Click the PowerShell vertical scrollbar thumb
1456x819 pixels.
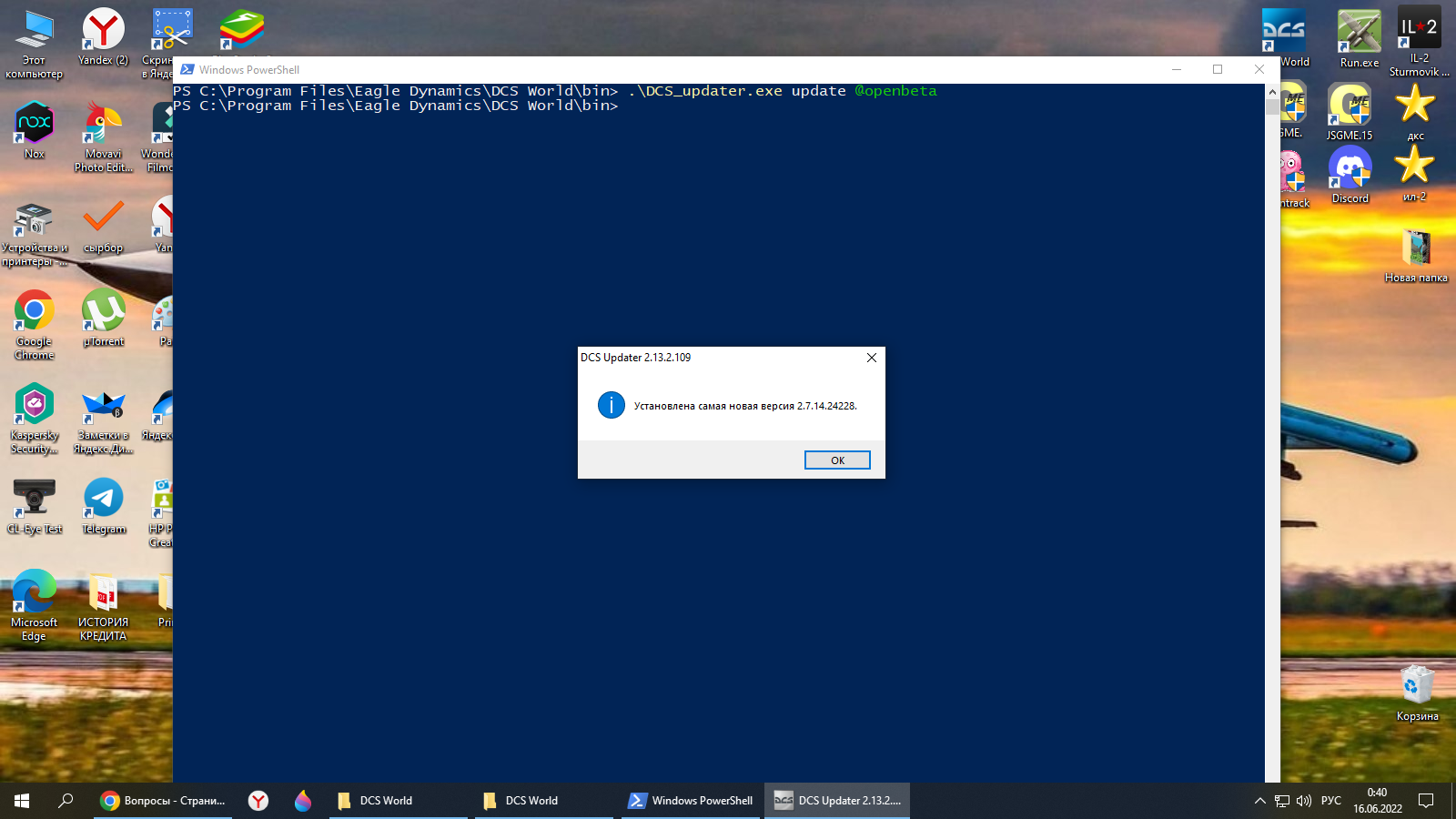(x=1272, y=107)
